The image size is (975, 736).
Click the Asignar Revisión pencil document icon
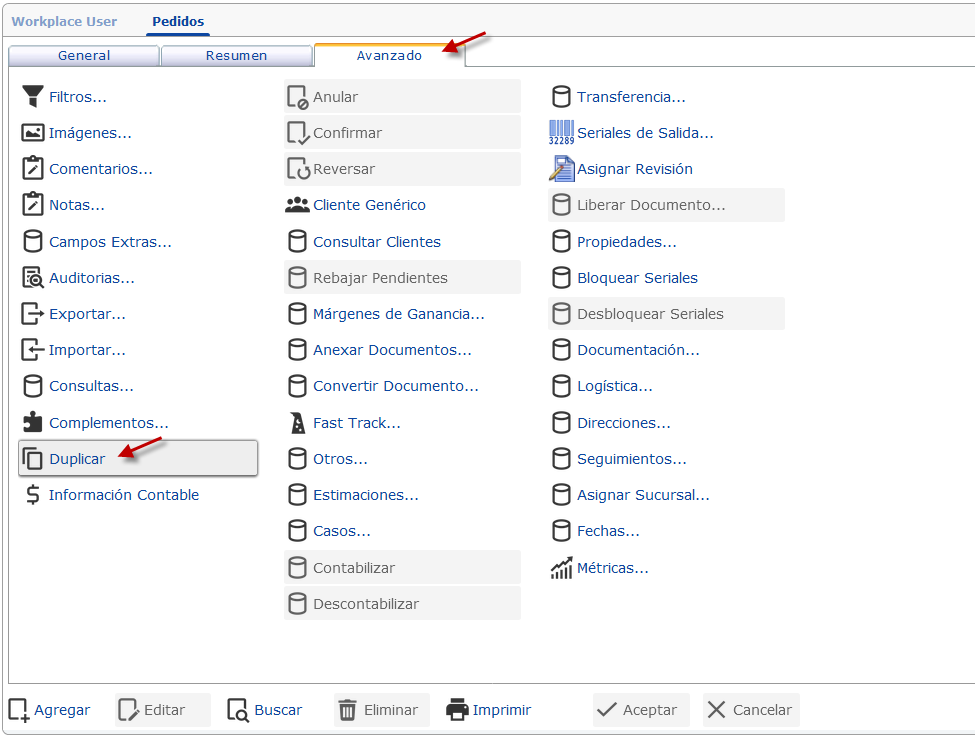click(x=561, y=168)
